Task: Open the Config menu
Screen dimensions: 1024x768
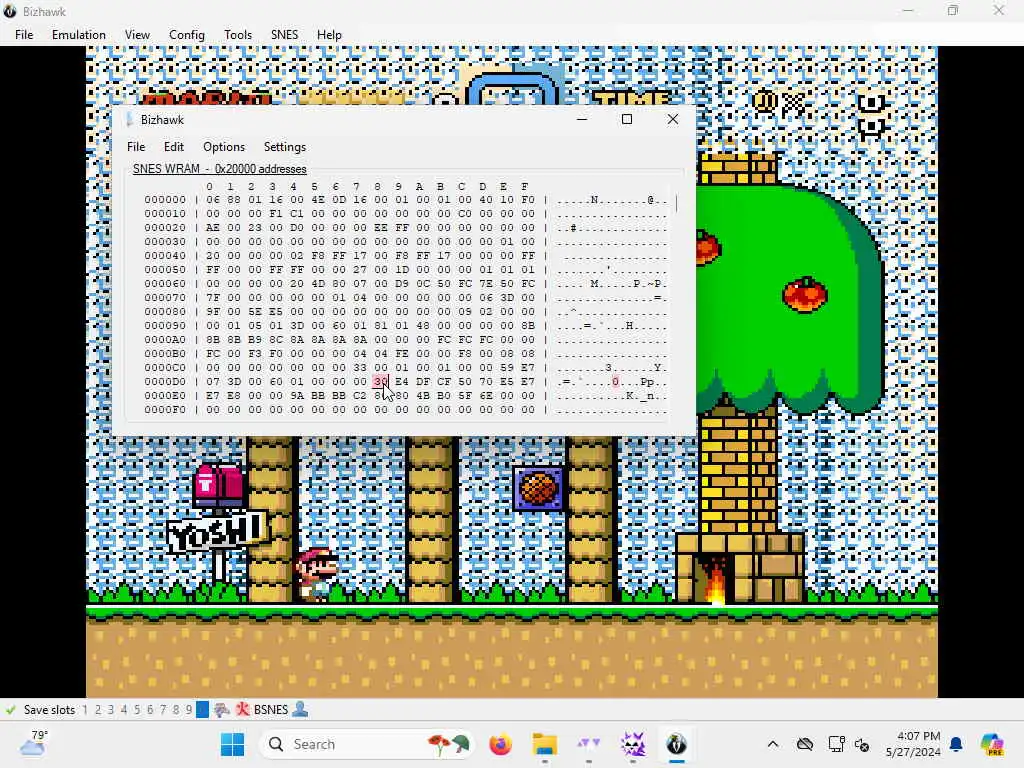Action: [x=187, y=35]
